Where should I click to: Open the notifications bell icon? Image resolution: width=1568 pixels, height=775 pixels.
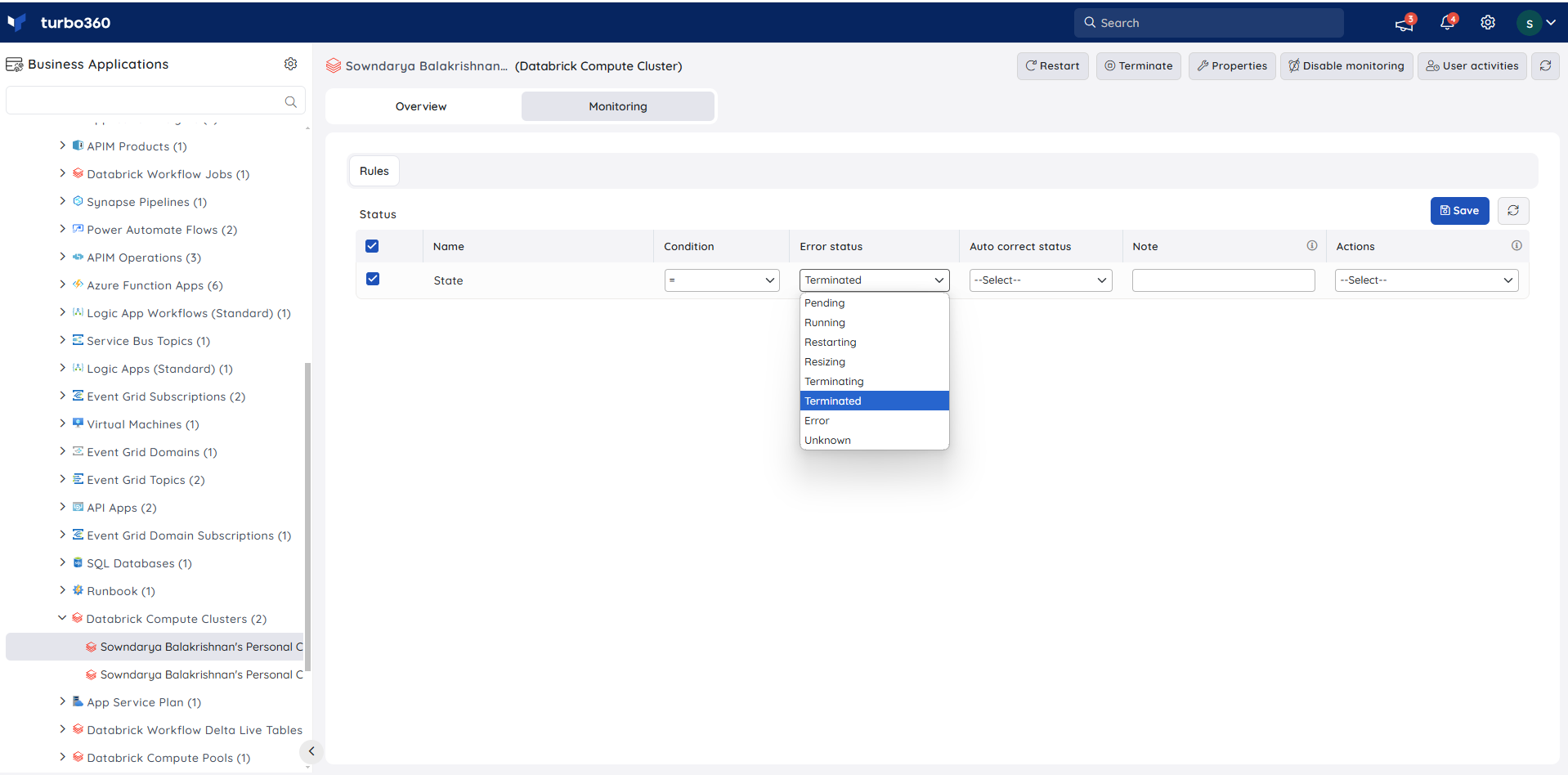coord(1447,23)
